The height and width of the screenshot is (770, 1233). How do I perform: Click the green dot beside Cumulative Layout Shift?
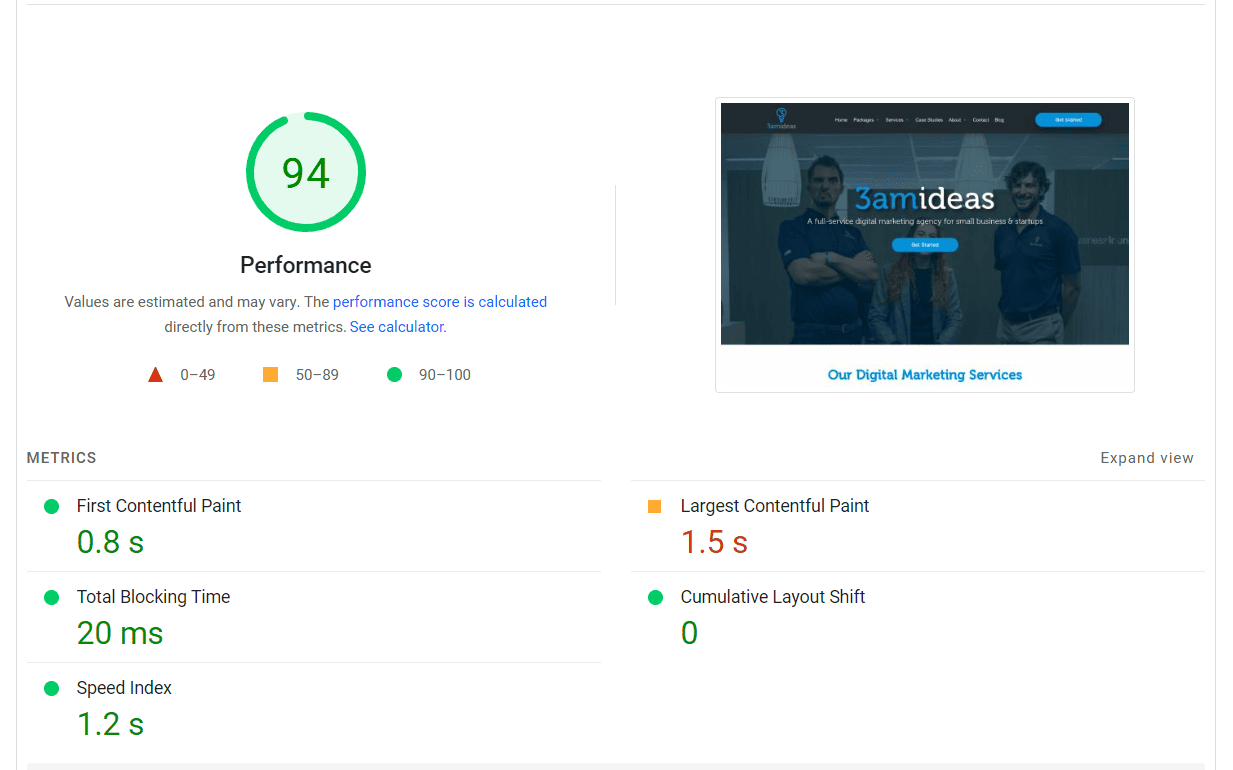click(x=655, y=598)
